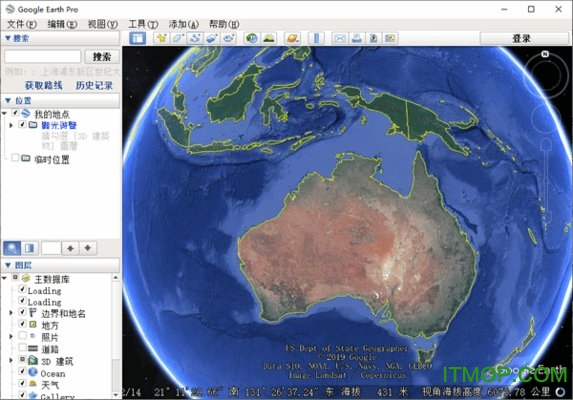This screenshot has height=400, width=573.
Task: Toggle sunlight across the landscape
Action: pyautogui.click(x=269, y=38)
